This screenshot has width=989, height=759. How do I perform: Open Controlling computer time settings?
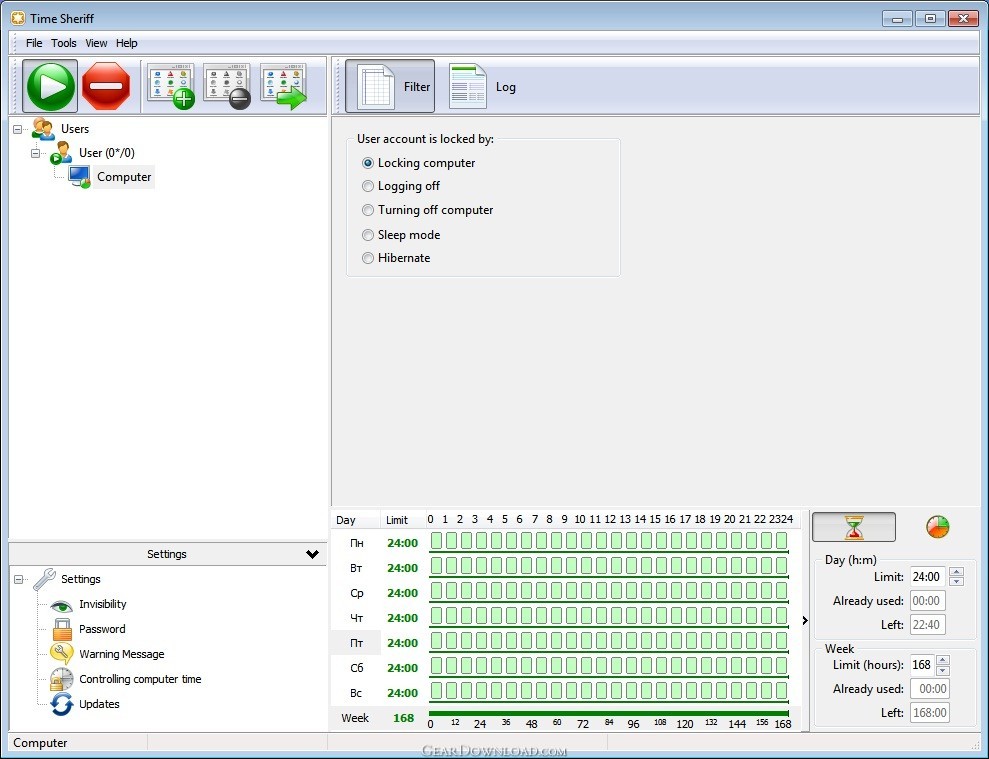[140, 679]
